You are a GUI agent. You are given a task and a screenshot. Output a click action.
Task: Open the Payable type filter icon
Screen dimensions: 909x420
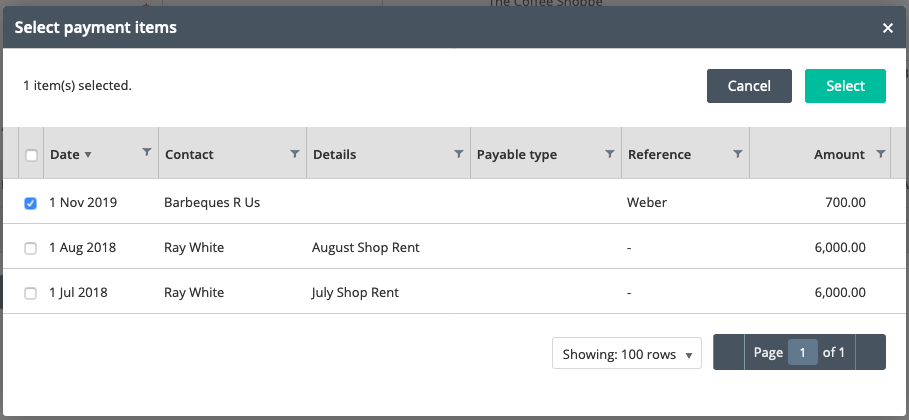[609, 154]
